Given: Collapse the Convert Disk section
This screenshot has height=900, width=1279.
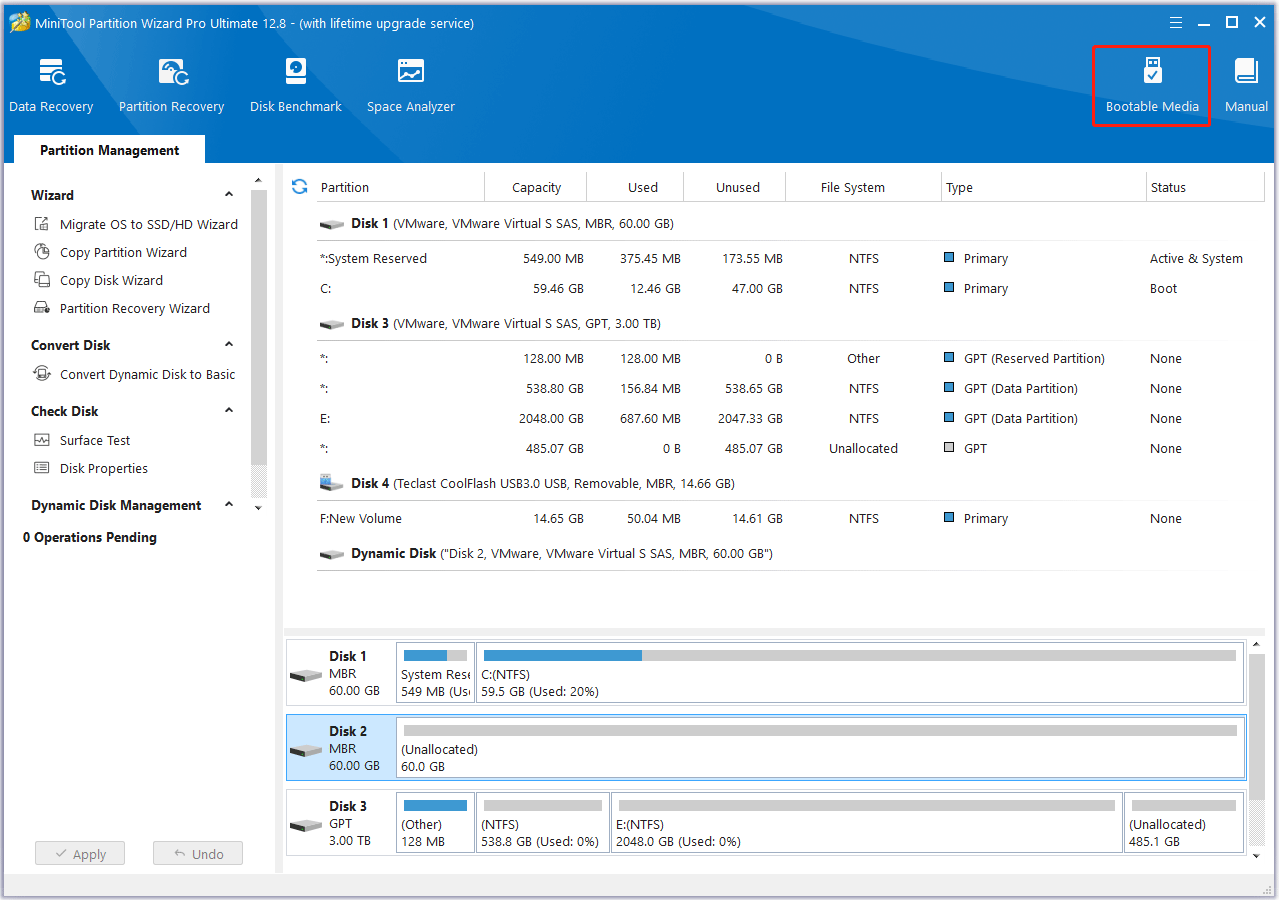Looking at the screenshot, I should [229, 345].
